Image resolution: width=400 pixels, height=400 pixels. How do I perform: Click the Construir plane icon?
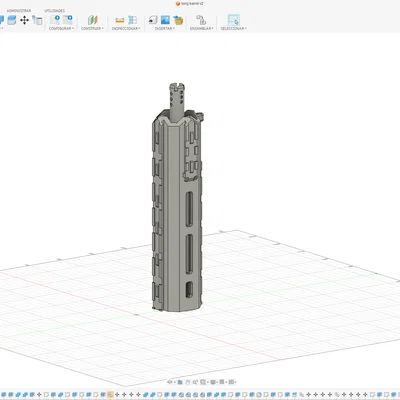point(92,20)
